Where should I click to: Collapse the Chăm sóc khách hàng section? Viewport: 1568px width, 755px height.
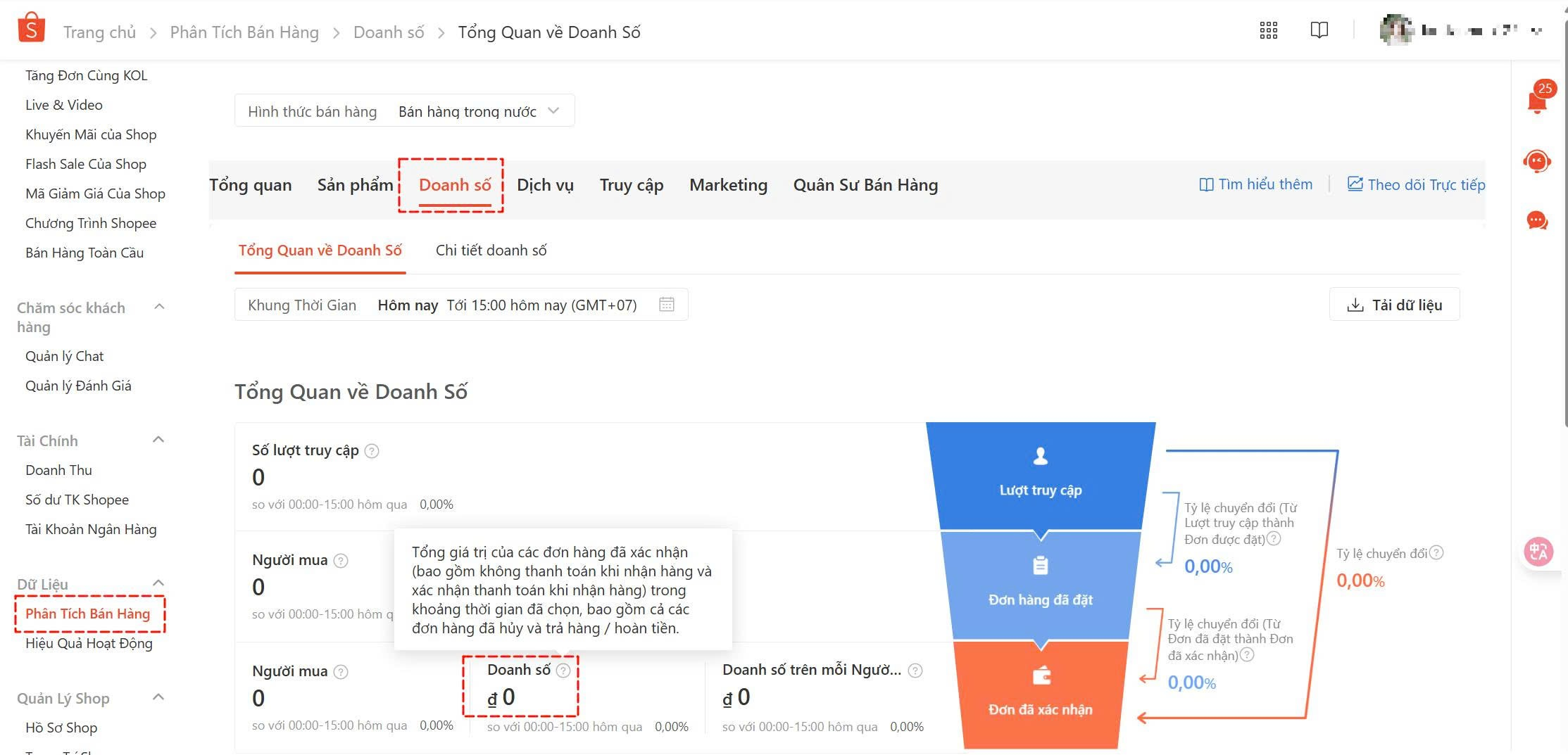159,307
